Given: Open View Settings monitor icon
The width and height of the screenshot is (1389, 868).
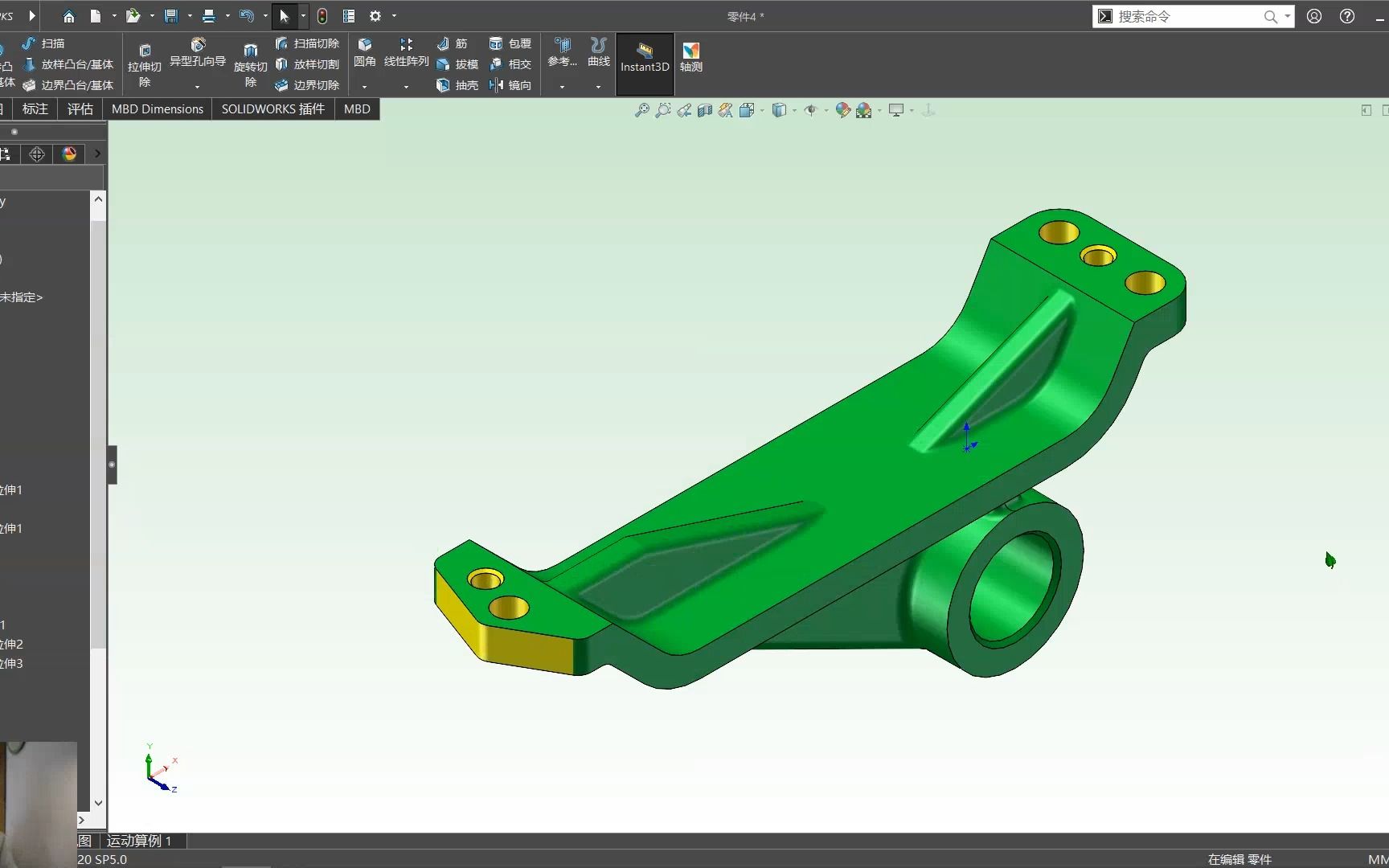Looking at the screenshot, I should pyautogui.click(x=896, y=110).
